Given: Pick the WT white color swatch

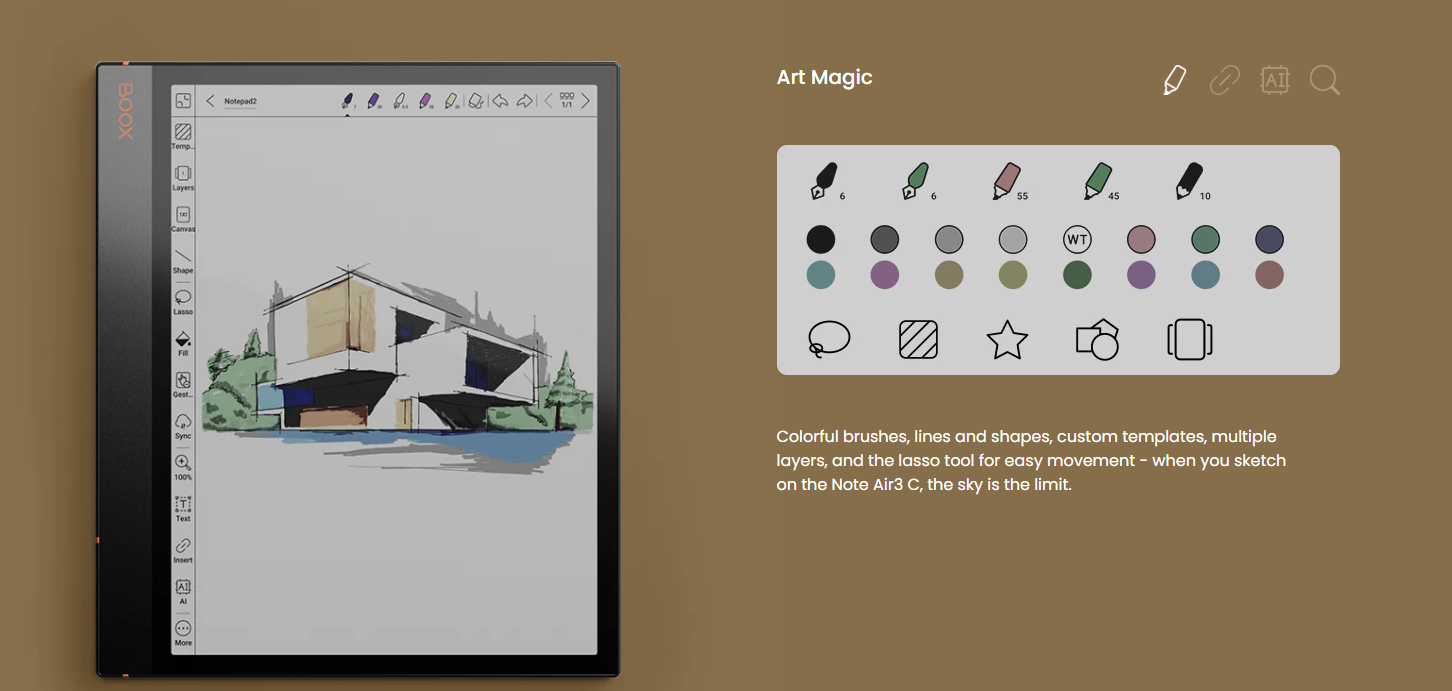Looking at the screenshot, I should click(1077, 240).
